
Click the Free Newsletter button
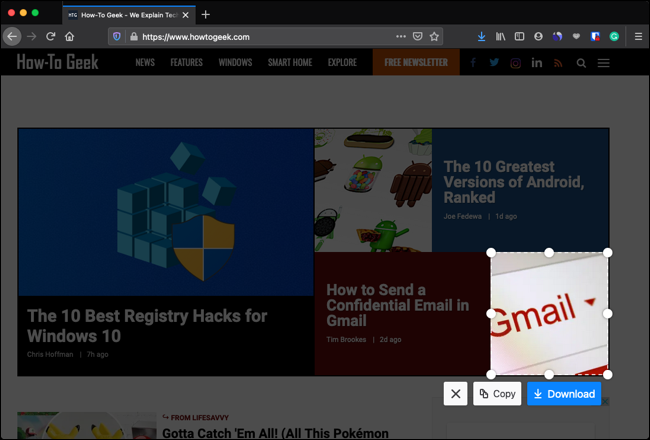point(416,62)
